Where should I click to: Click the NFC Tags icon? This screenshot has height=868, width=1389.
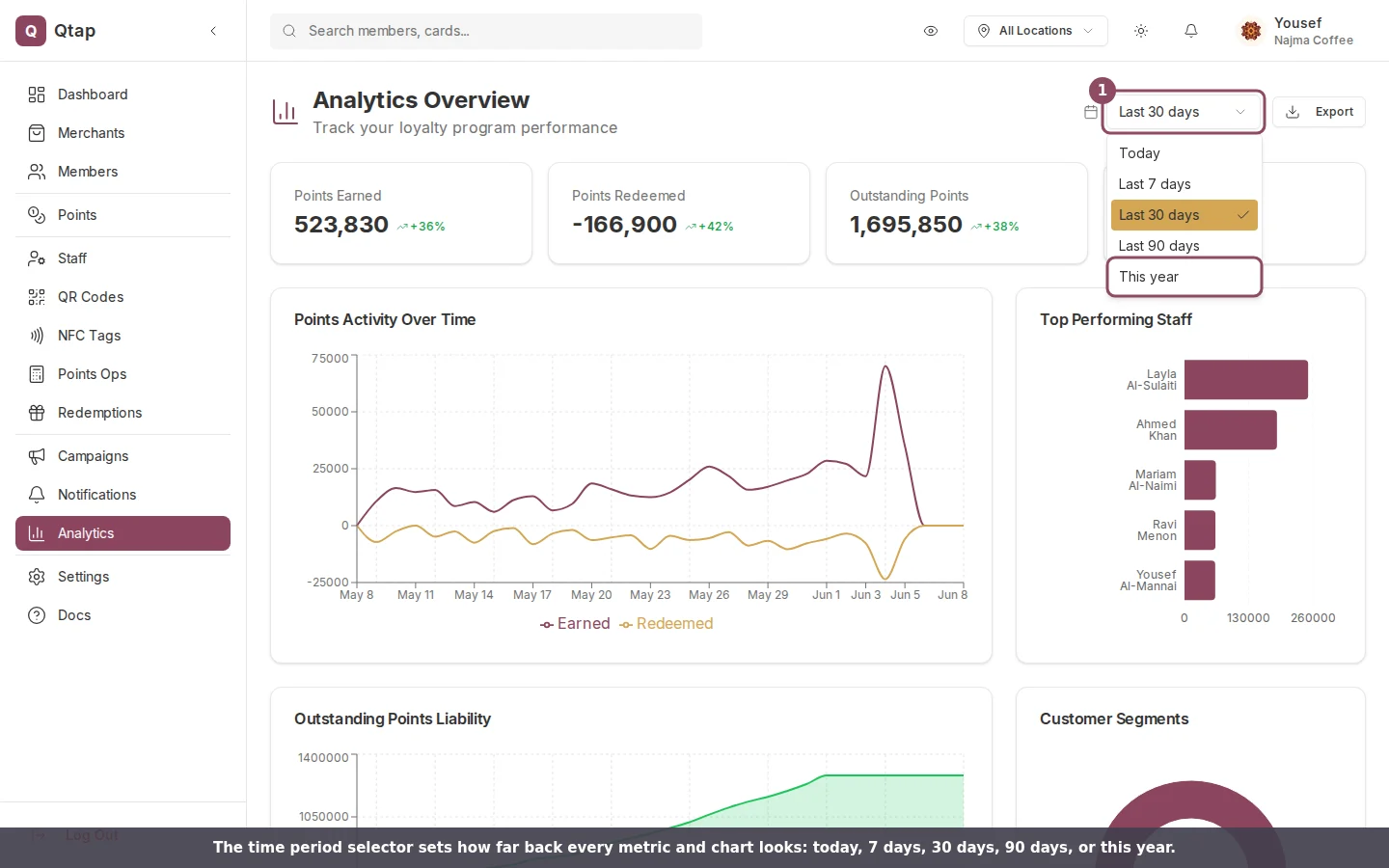(37, 336)
